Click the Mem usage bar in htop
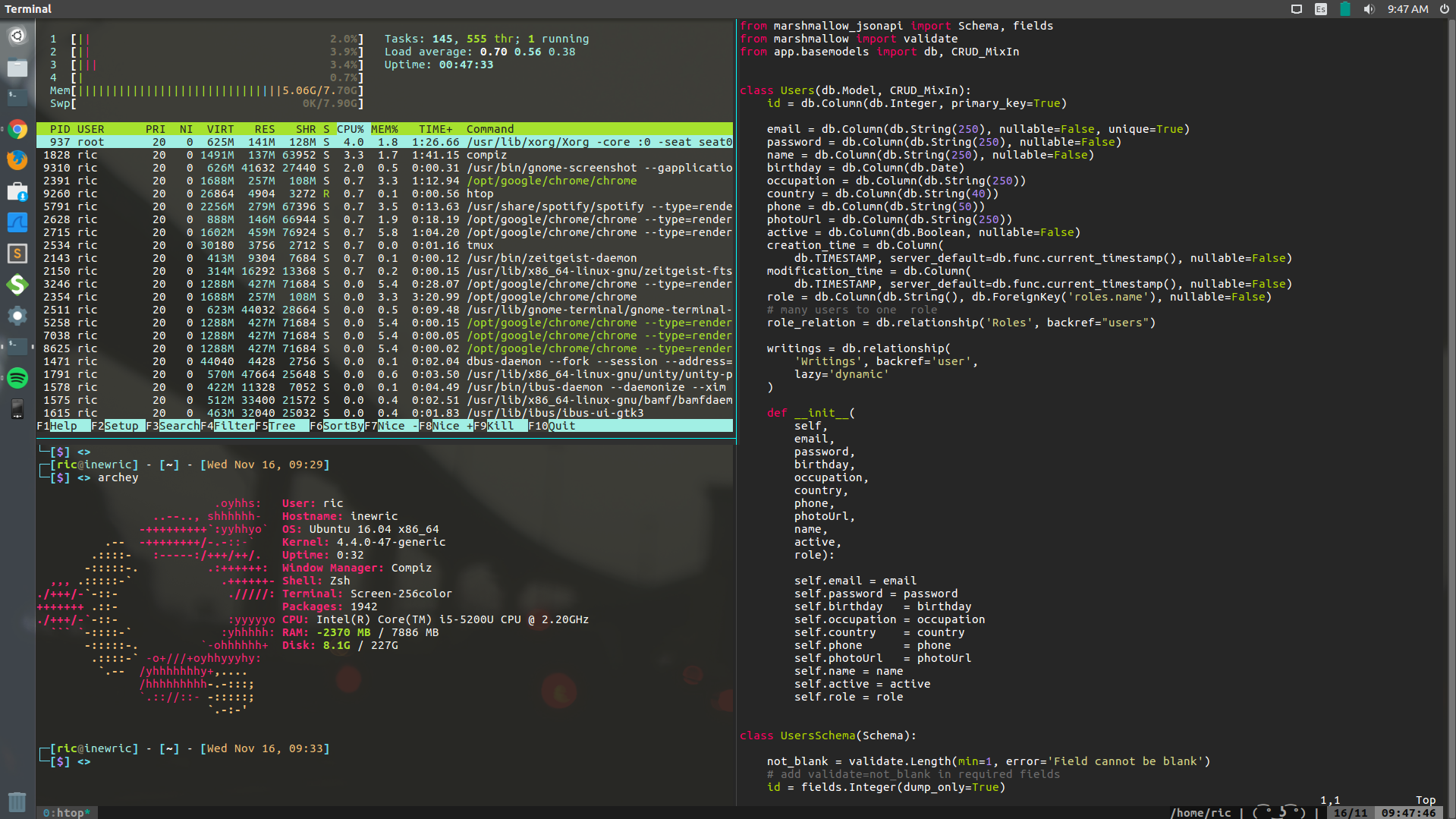The width and height of the screenshot is (1456, 819). click(206, 90)
